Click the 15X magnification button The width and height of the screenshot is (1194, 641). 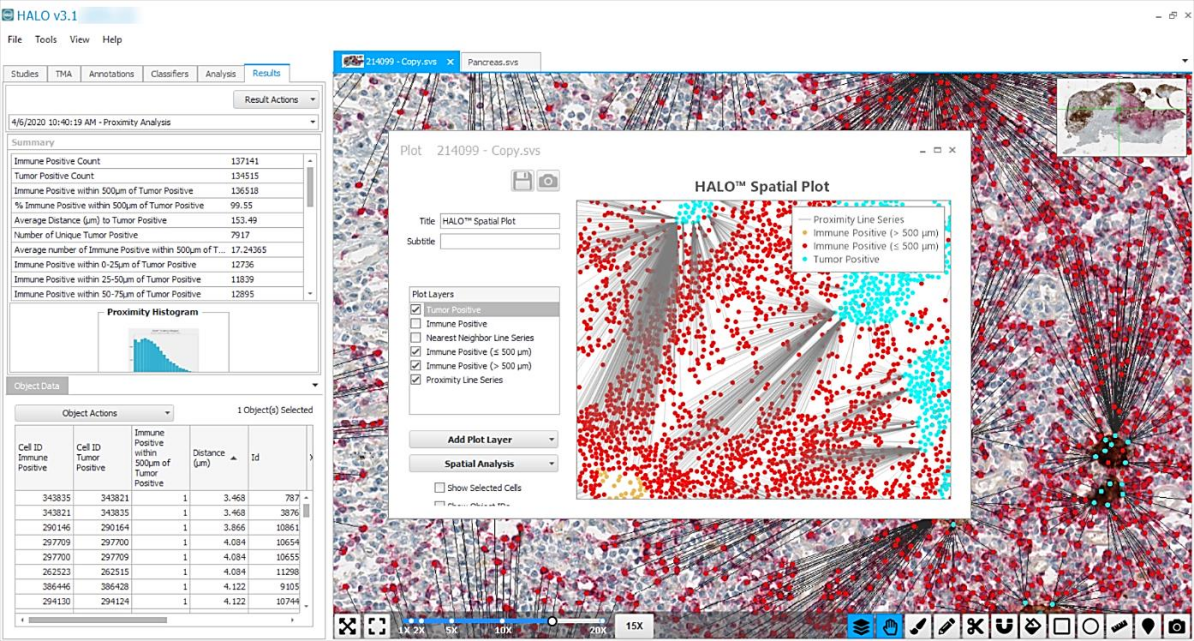pos(634,626)
